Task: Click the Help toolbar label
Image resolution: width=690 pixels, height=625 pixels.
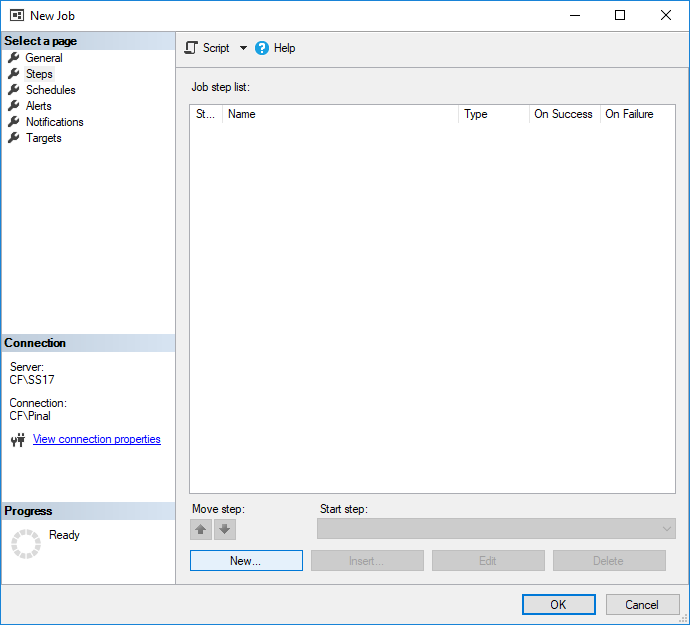Action: [x=284, y=48]
